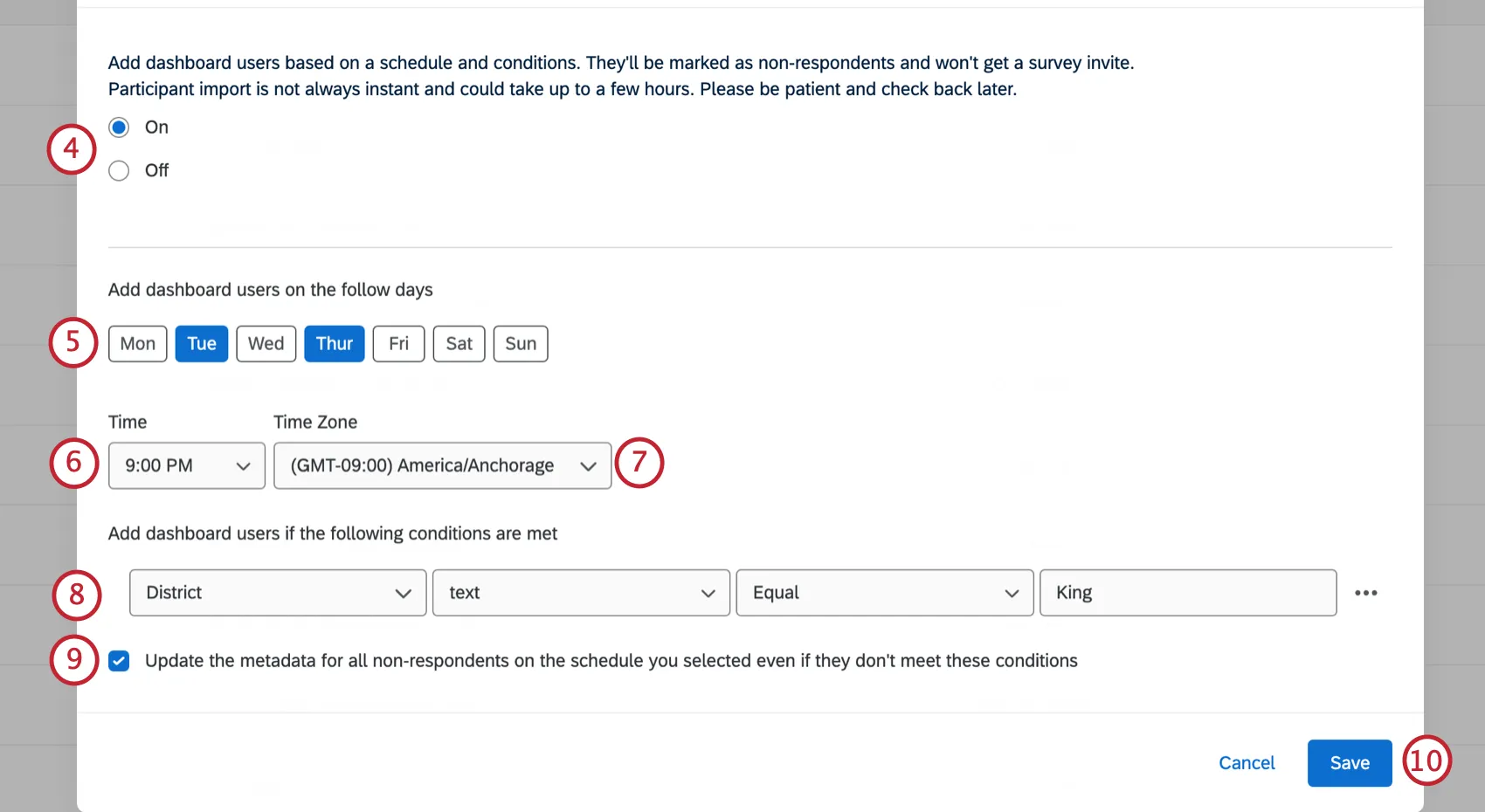Select the Off radio button
Image resolution: width=1485 pixels, height=812 pixels.
pyautogui.click(x=119, y=170)
